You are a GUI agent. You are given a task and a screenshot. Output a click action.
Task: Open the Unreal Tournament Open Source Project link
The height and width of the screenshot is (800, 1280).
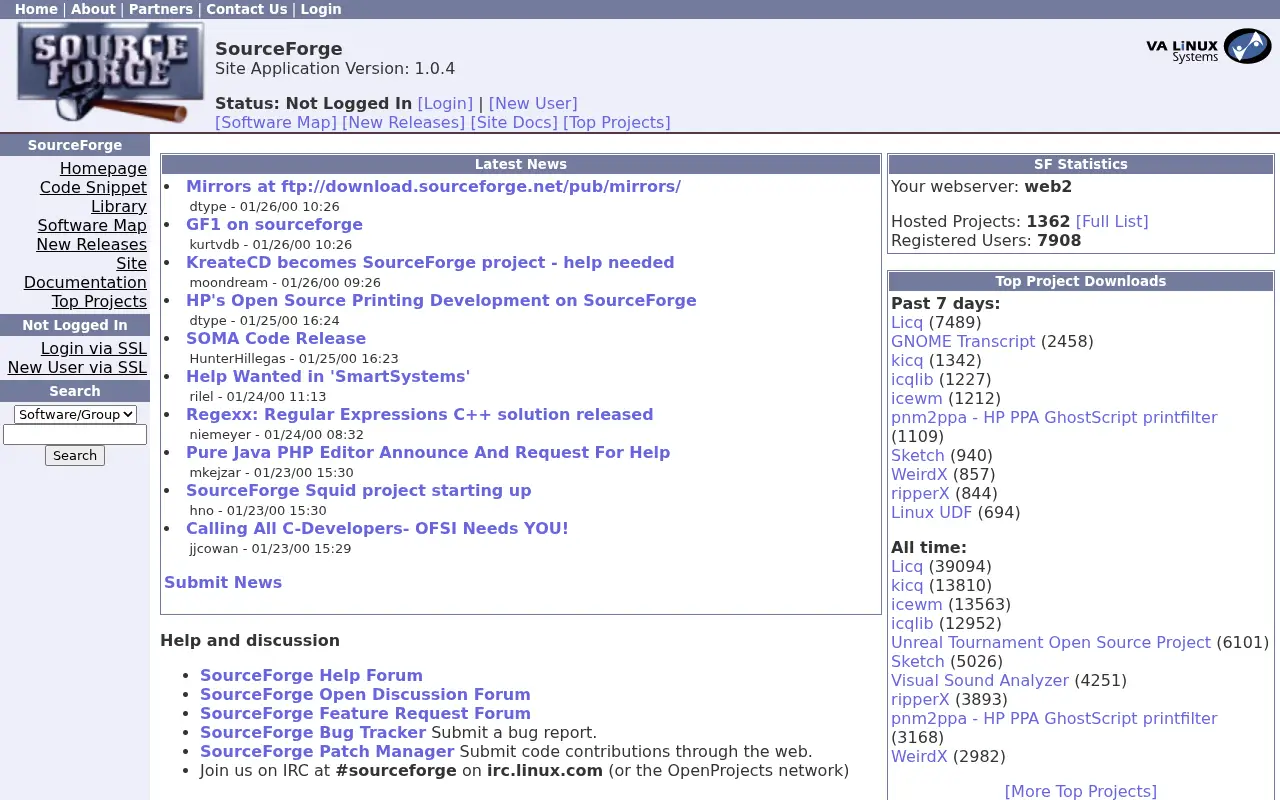(x=1051, y=642)
